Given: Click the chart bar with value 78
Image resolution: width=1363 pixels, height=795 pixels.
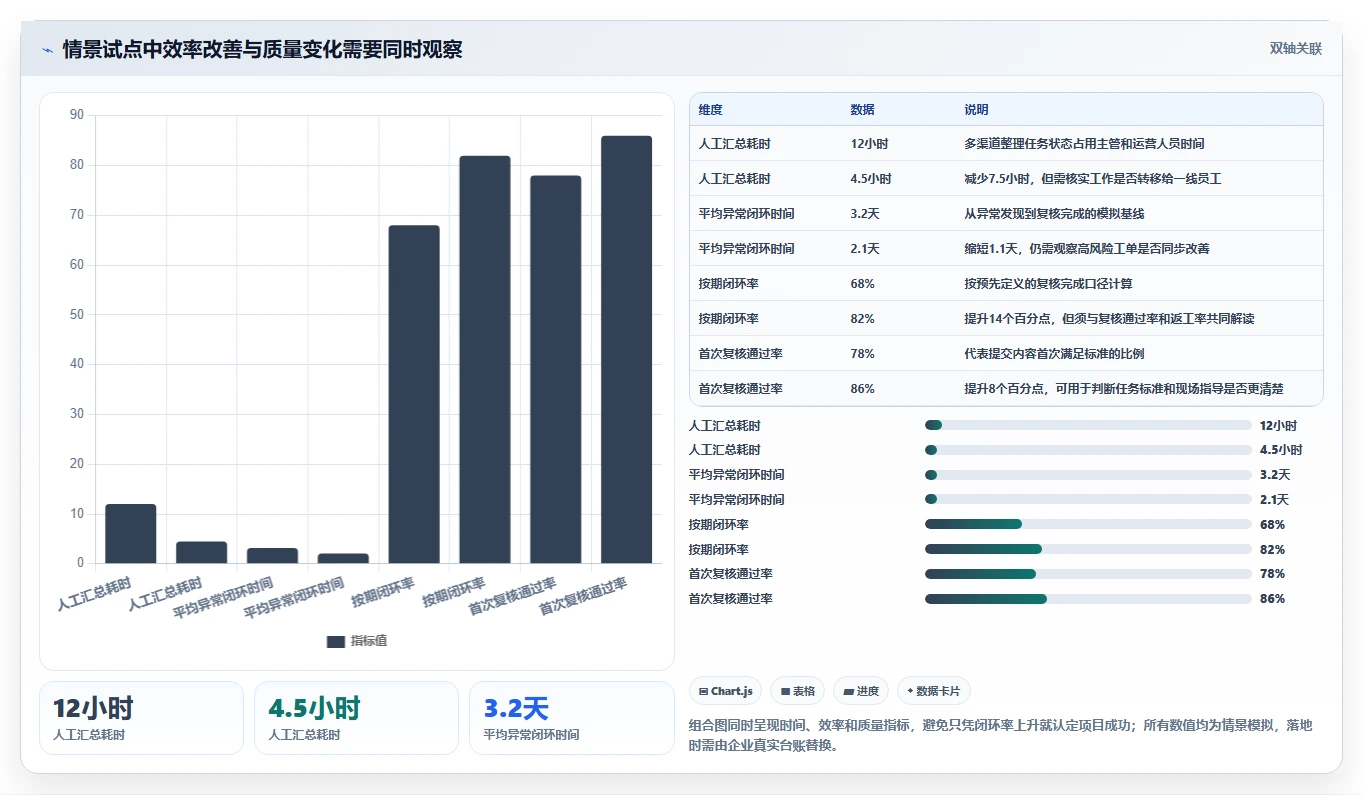Looking at the screenshot, I should (555, 370).
